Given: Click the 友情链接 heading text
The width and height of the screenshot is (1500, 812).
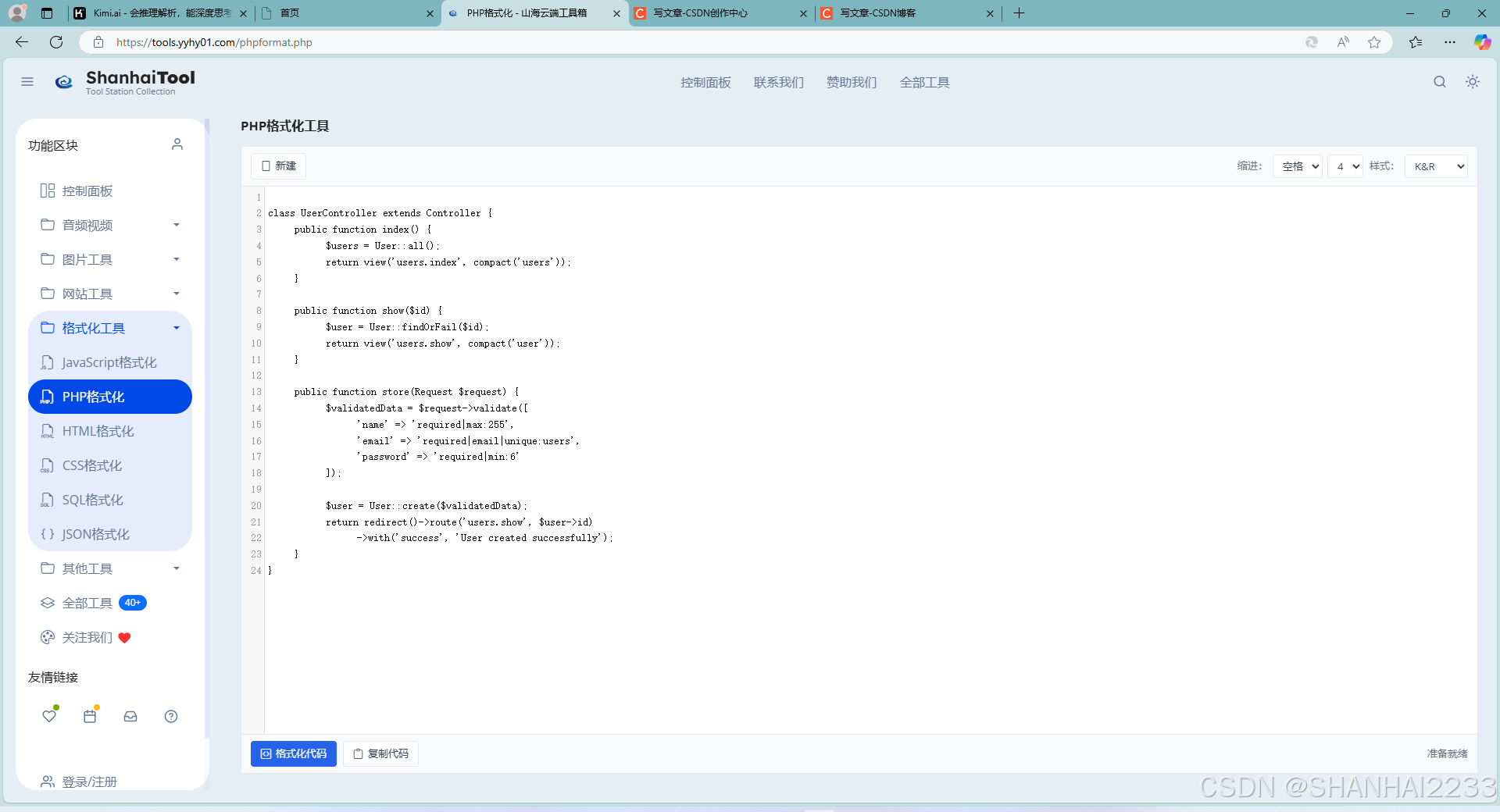Looking at the screenshot, I should pyautogui.click(x=53, y=677).
